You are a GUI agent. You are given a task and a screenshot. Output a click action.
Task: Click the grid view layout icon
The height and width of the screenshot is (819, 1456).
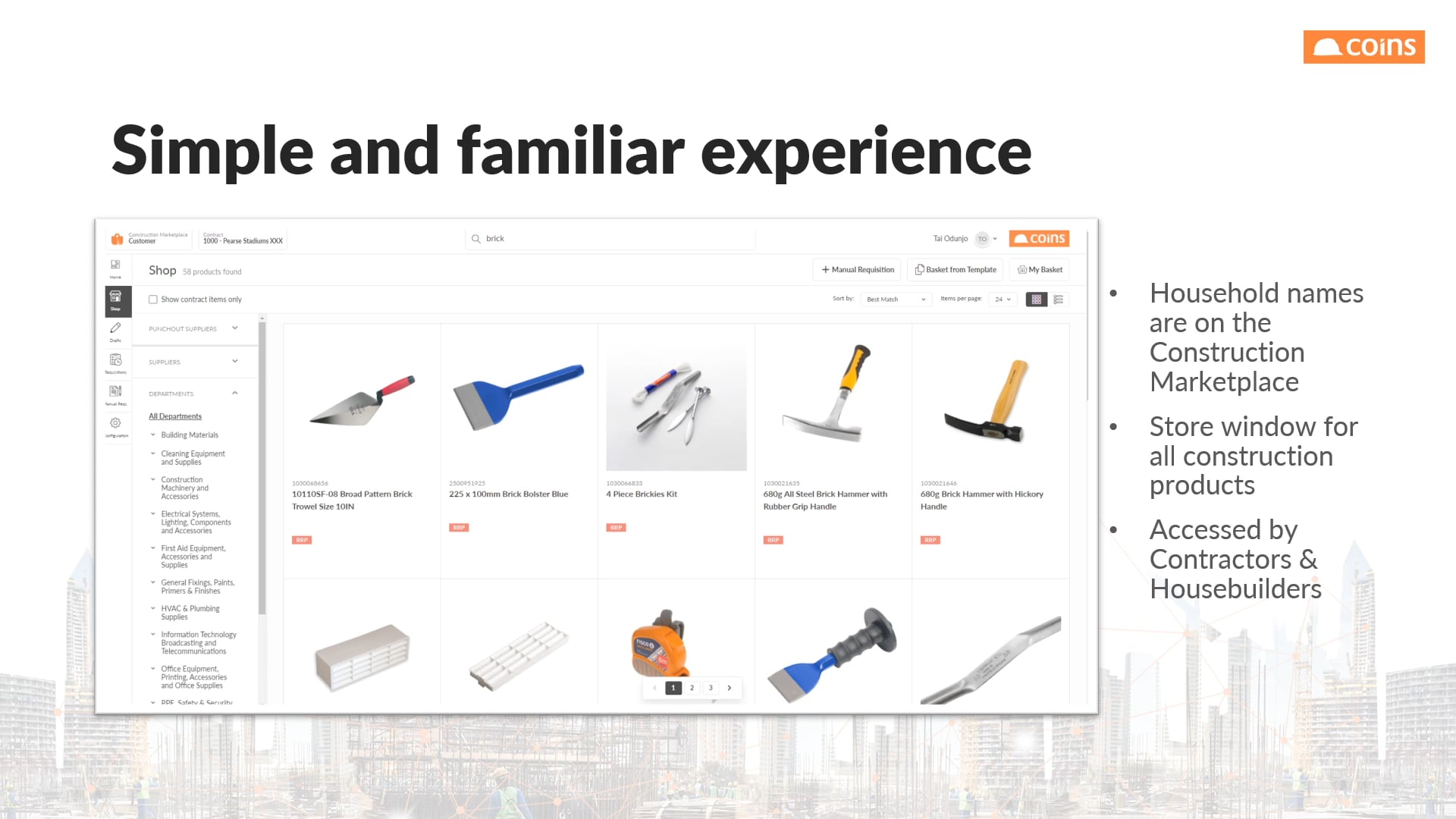tap(1037, 299)
